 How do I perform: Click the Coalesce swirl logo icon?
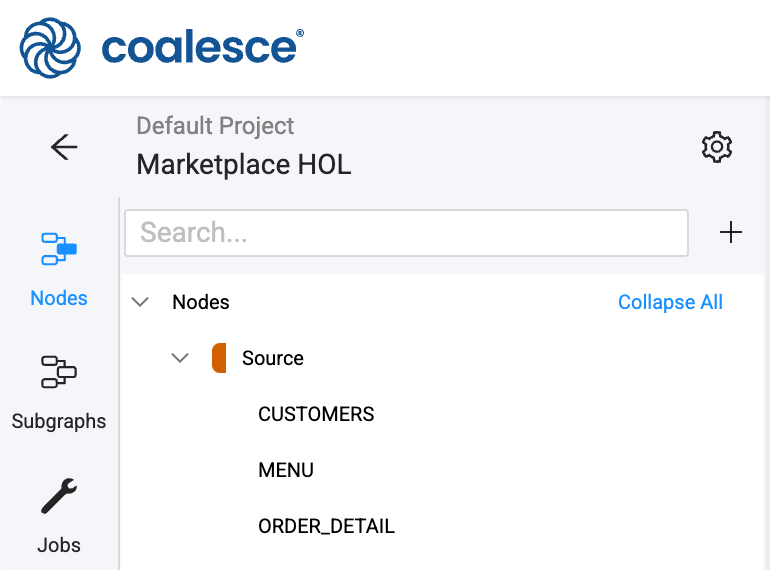51,47
